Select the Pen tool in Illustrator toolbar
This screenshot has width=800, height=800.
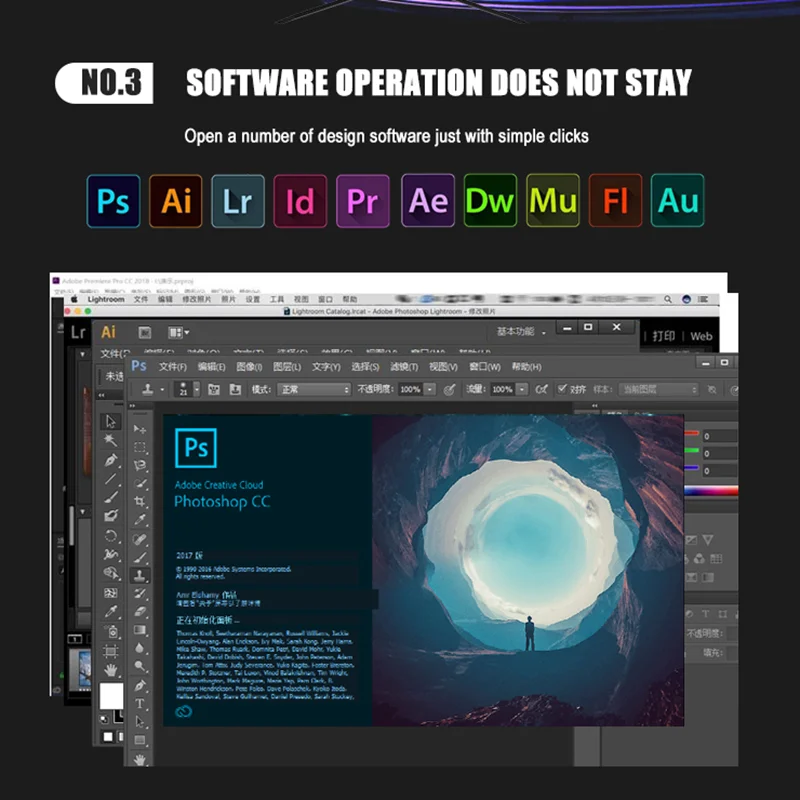coord(111,460)
